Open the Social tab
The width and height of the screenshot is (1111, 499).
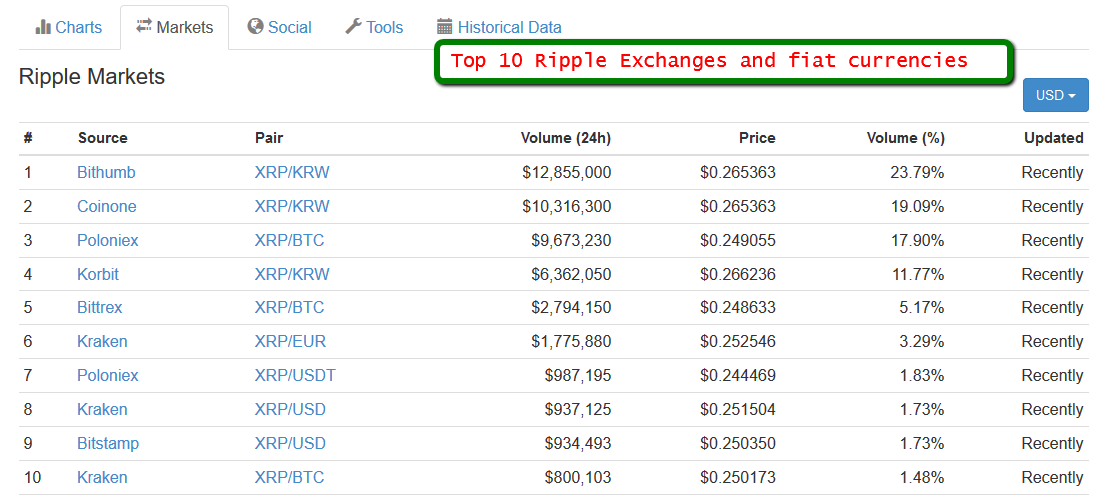[x=289, y=27]
